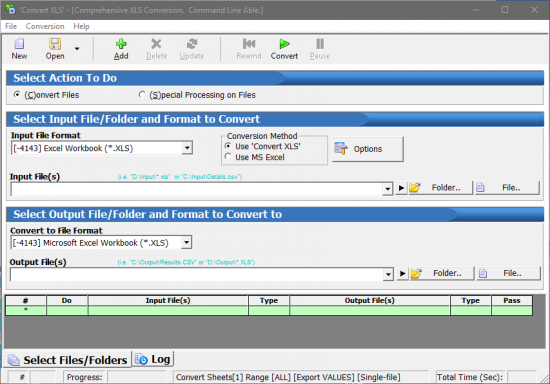Select the (C)onvert Files radio button
The width and height of the screenshot is (550, 384).
17,95
